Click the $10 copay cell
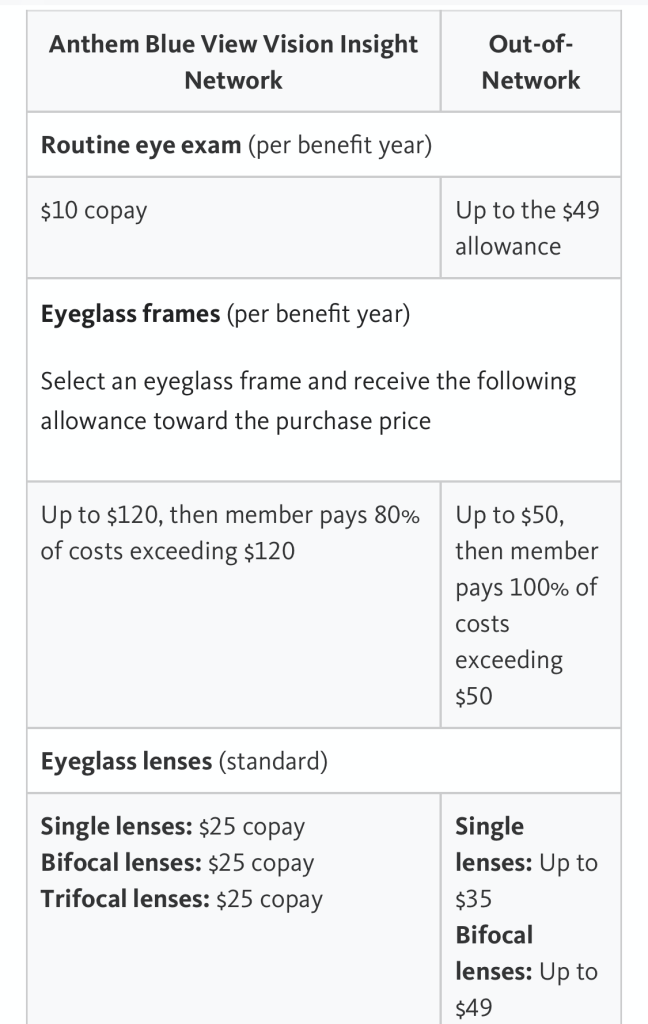The image size is (648, 1024). pos(93,211)
